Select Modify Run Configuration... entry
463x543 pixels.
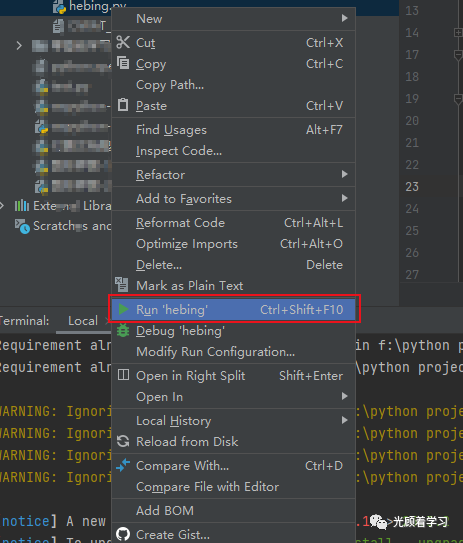pos(234,352)
